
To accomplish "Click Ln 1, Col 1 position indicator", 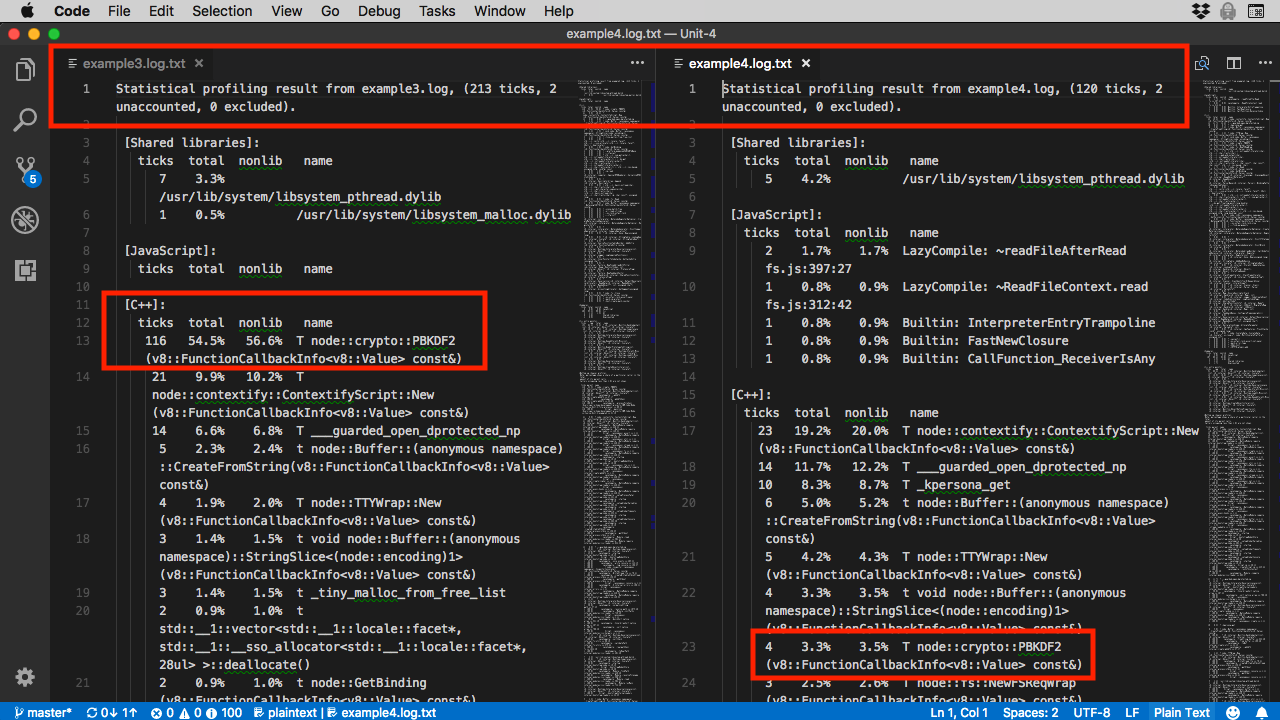I will click(959, 712).
